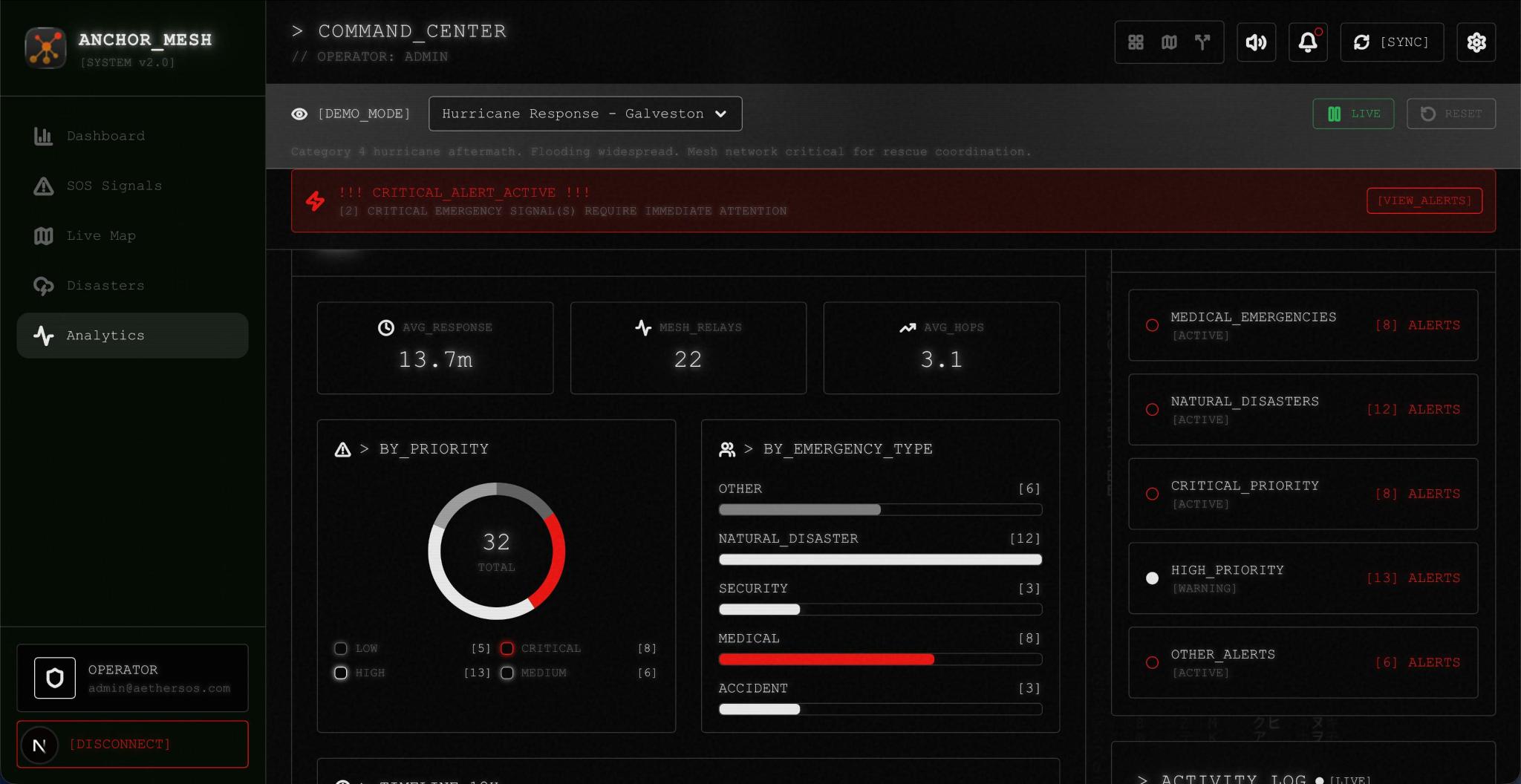Pause the LIVE simulation button
Viewport: 1521px width, 784px height.
(x=1353, y=114)
